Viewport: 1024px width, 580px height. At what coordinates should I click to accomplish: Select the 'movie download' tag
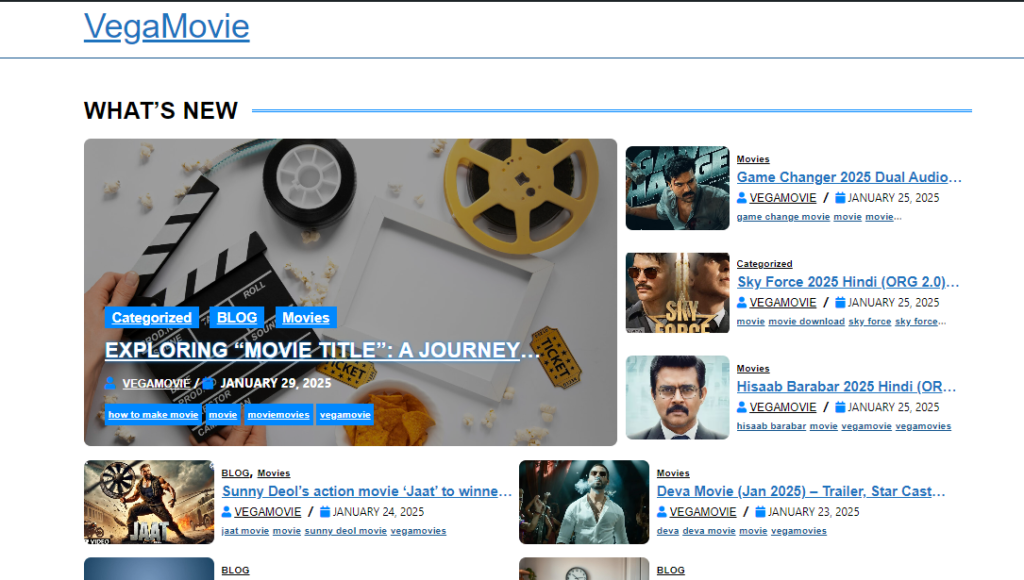tap(807, 321)
